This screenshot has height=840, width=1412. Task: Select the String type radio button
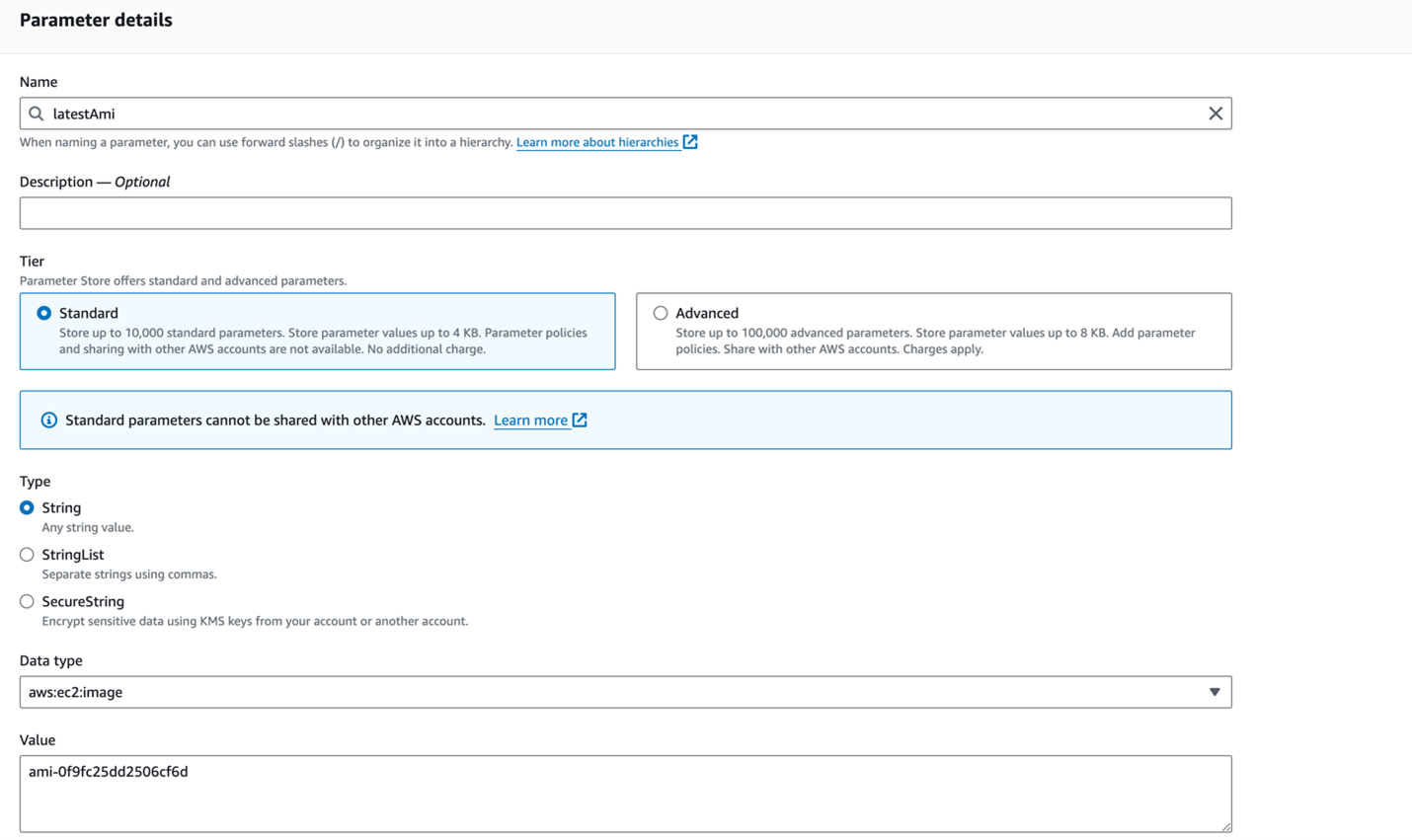tap(27, 507)
